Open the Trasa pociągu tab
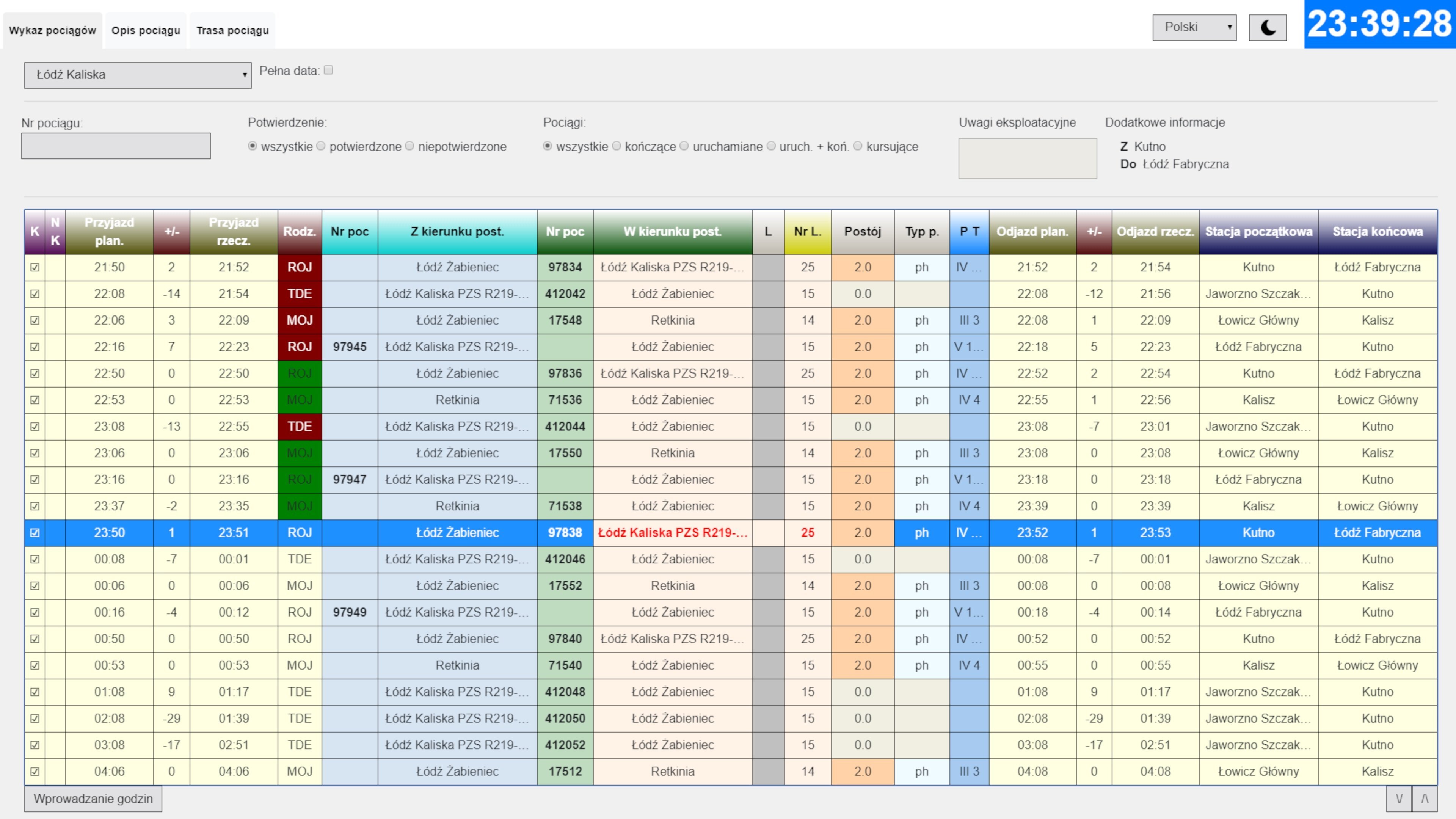 pos(232,30)
